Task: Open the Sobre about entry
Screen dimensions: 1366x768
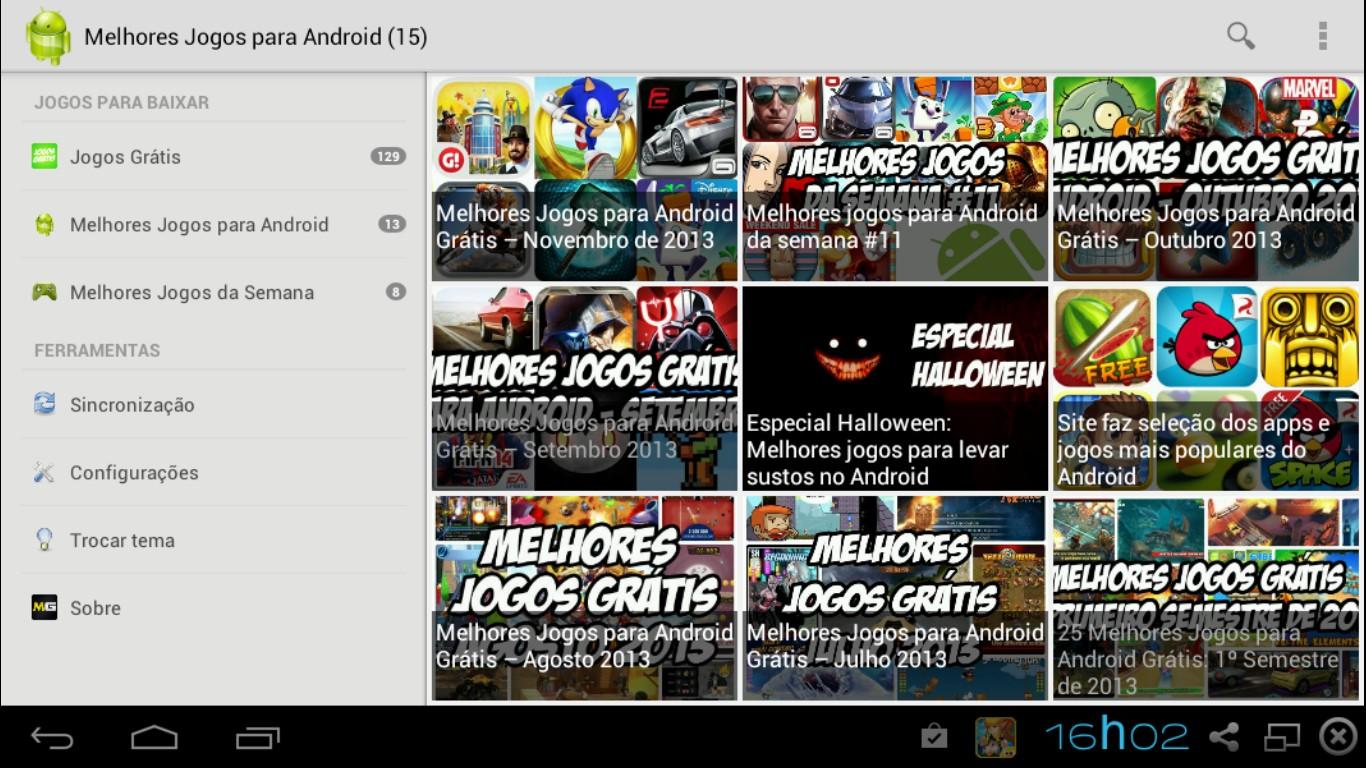Action: pyautogui.click(x=214, y=608)
